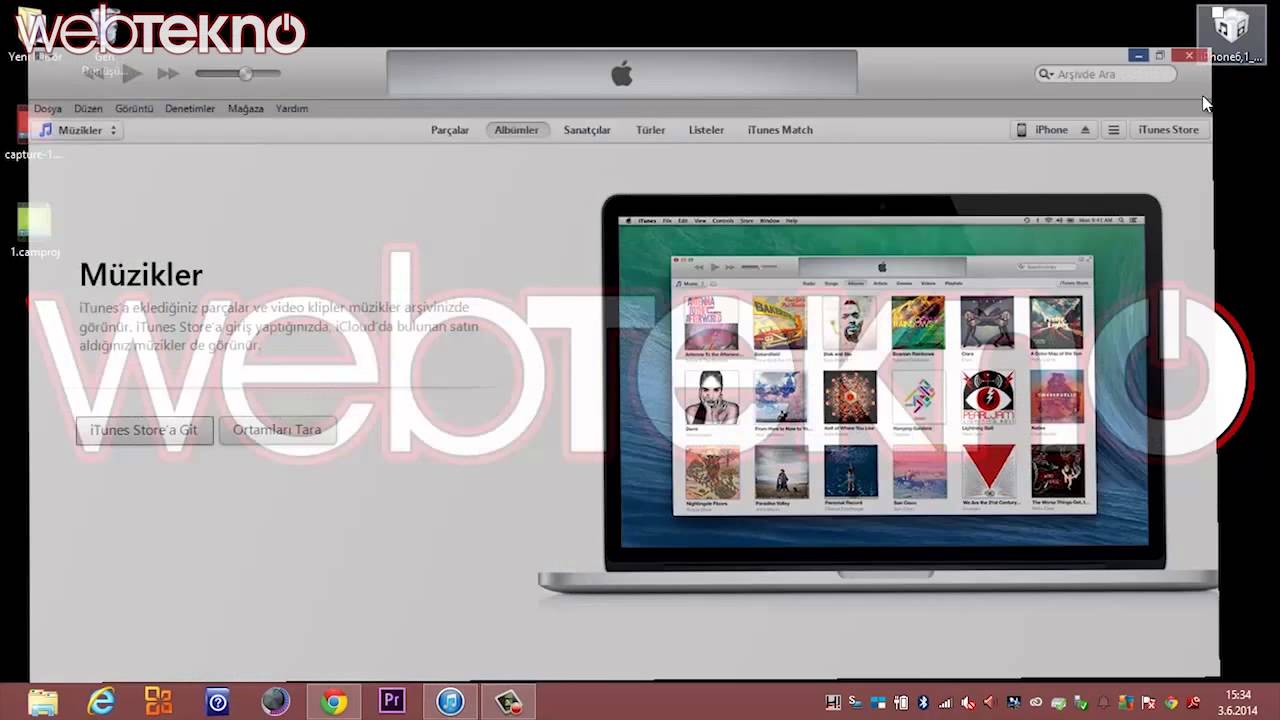Viewport: 1280px width, 720px height.
Task: Click the play button in iTunes
Action: point(132,73)
